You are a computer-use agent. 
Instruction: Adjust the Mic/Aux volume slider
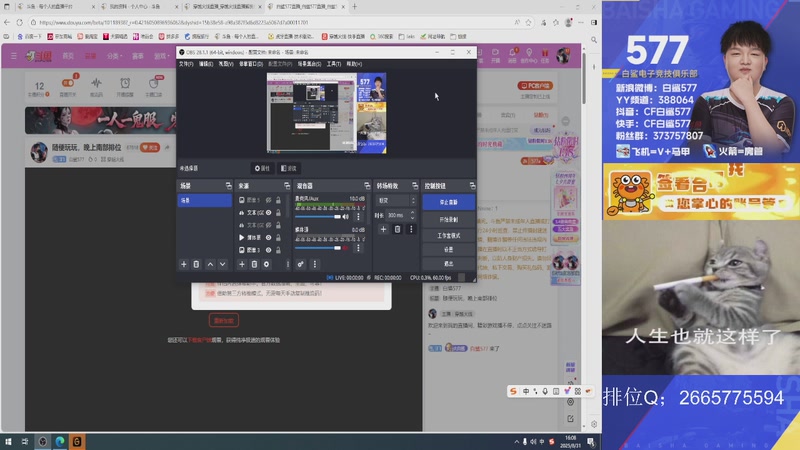[x=318, y=217]
